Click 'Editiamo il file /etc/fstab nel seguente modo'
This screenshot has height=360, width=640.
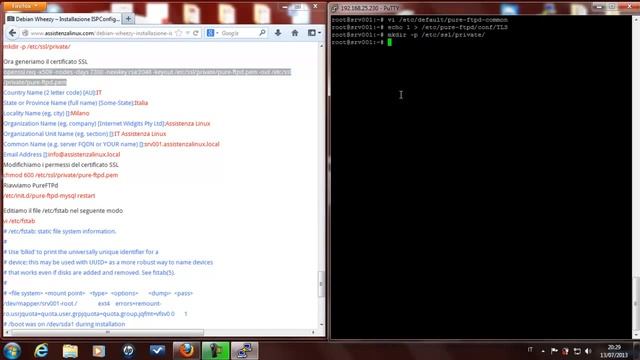click(63, 211)
